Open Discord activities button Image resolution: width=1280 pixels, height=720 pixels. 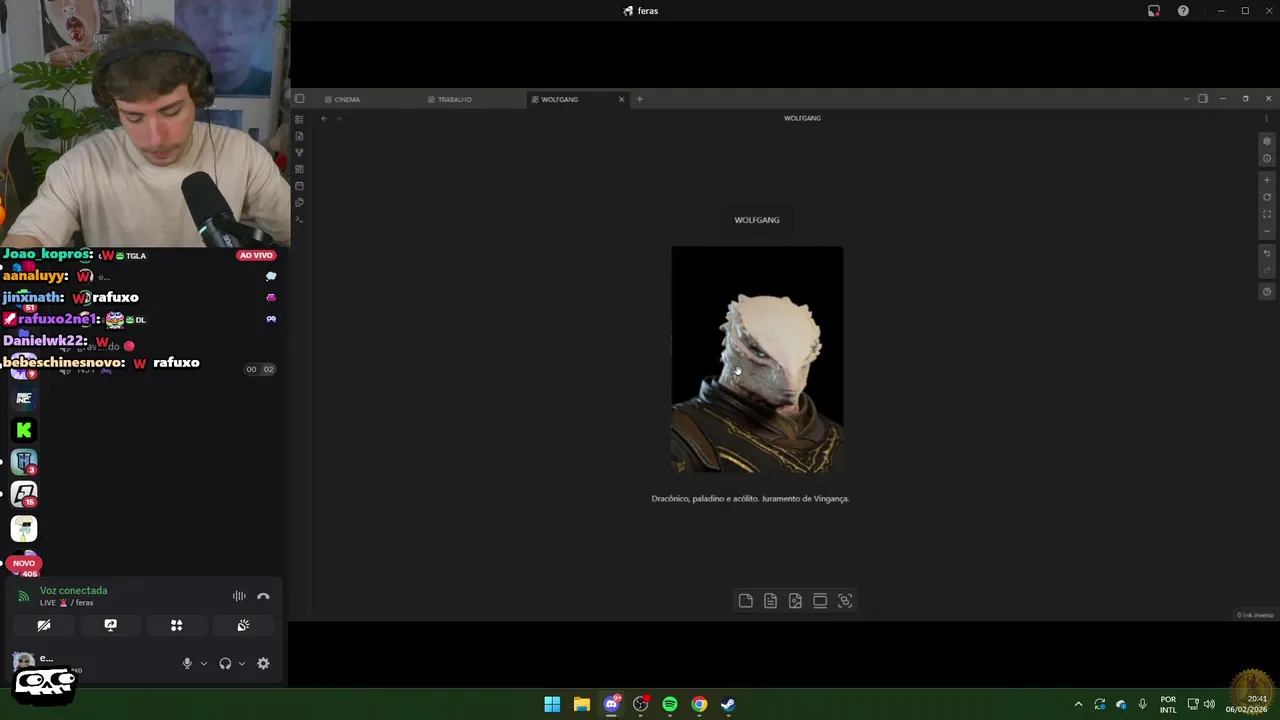[x=177, y=625]
